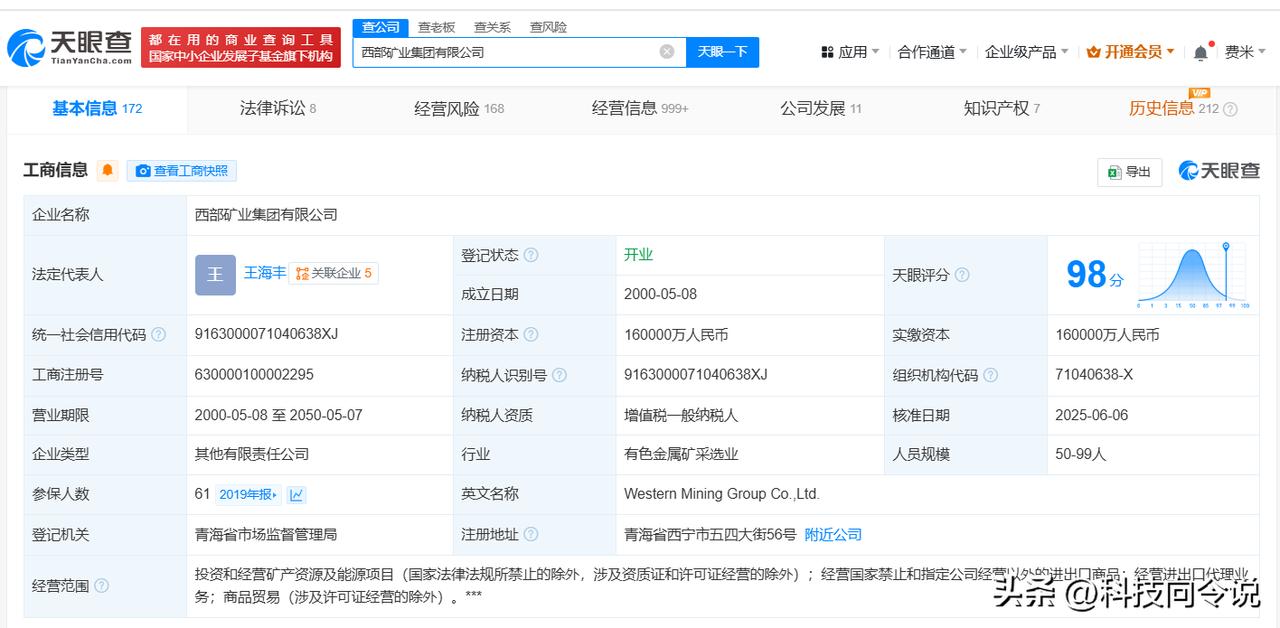The width and height of the screenshot is (1280, 628).
Task: Click help icon beside 历史信息 tab
Action: (x=1230, y=109)
